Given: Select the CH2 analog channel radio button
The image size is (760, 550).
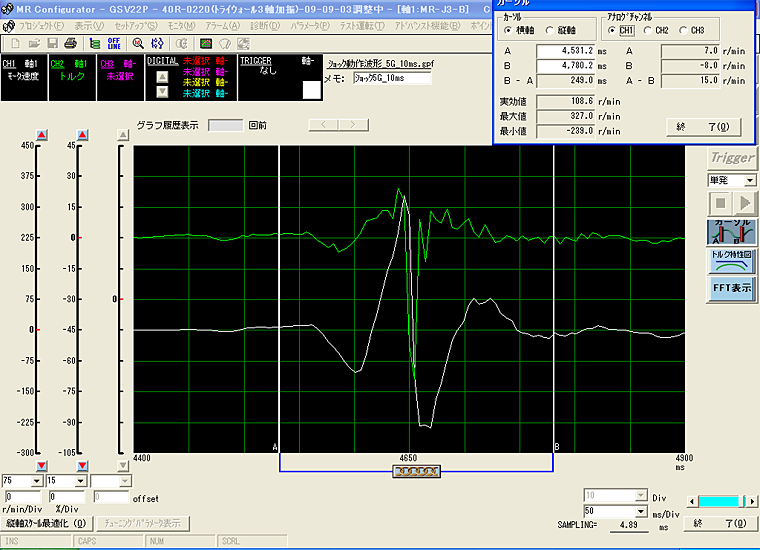Looking at the screenshot, I should click(x=648, y=30).
